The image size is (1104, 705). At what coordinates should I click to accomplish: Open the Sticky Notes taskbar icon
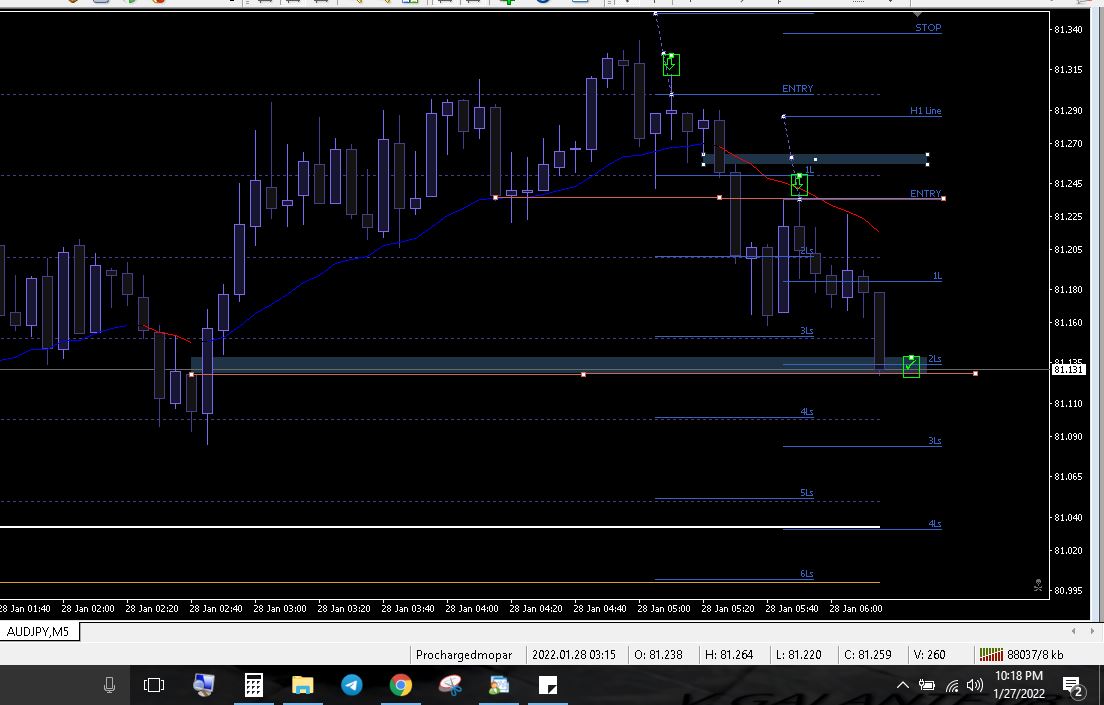548,685
